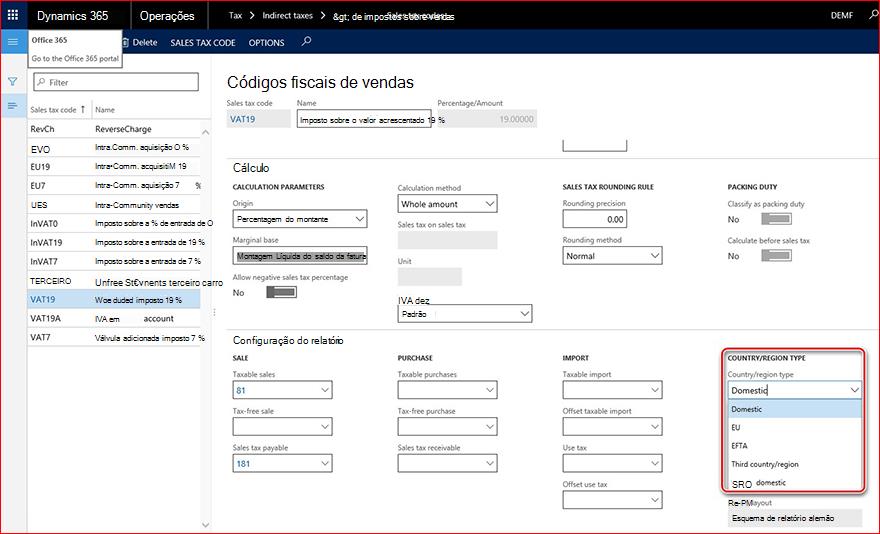Go to Indirect taxes breadcrumb
The height and width of the screenshot is (534, 880).
pos(287,16)
